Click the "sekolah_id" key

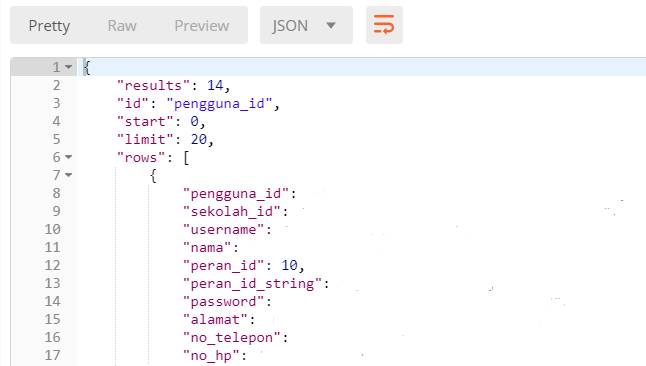point(232,211)
